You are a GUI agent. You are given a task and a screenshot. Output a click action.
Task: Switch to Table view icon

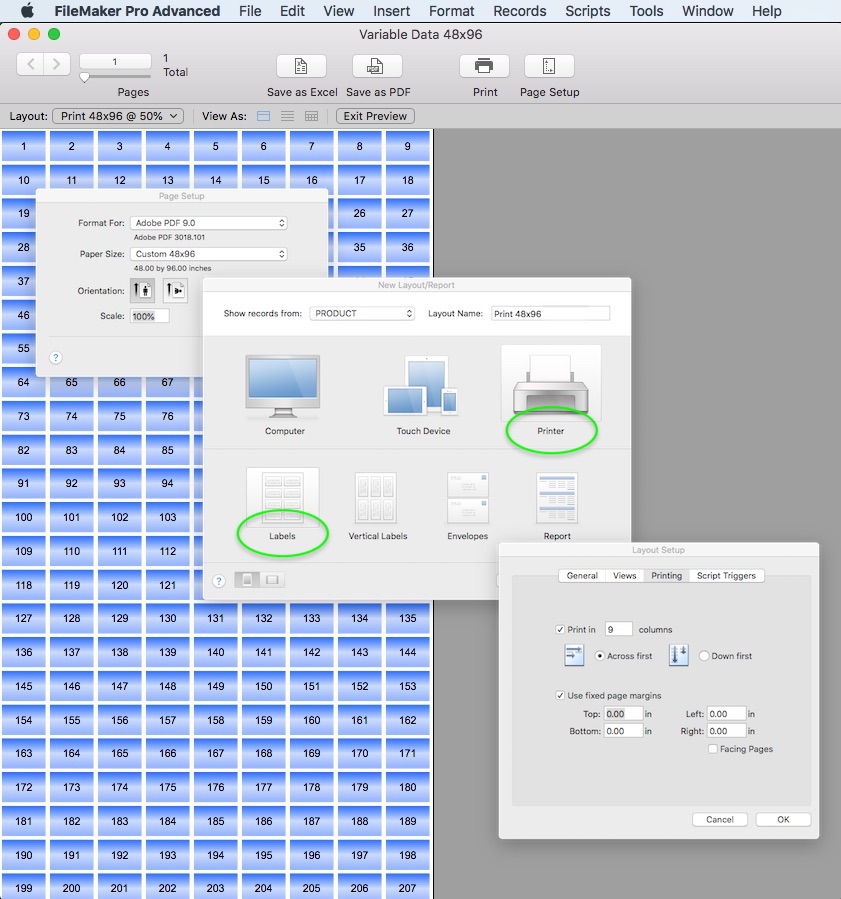coord(311,116)
